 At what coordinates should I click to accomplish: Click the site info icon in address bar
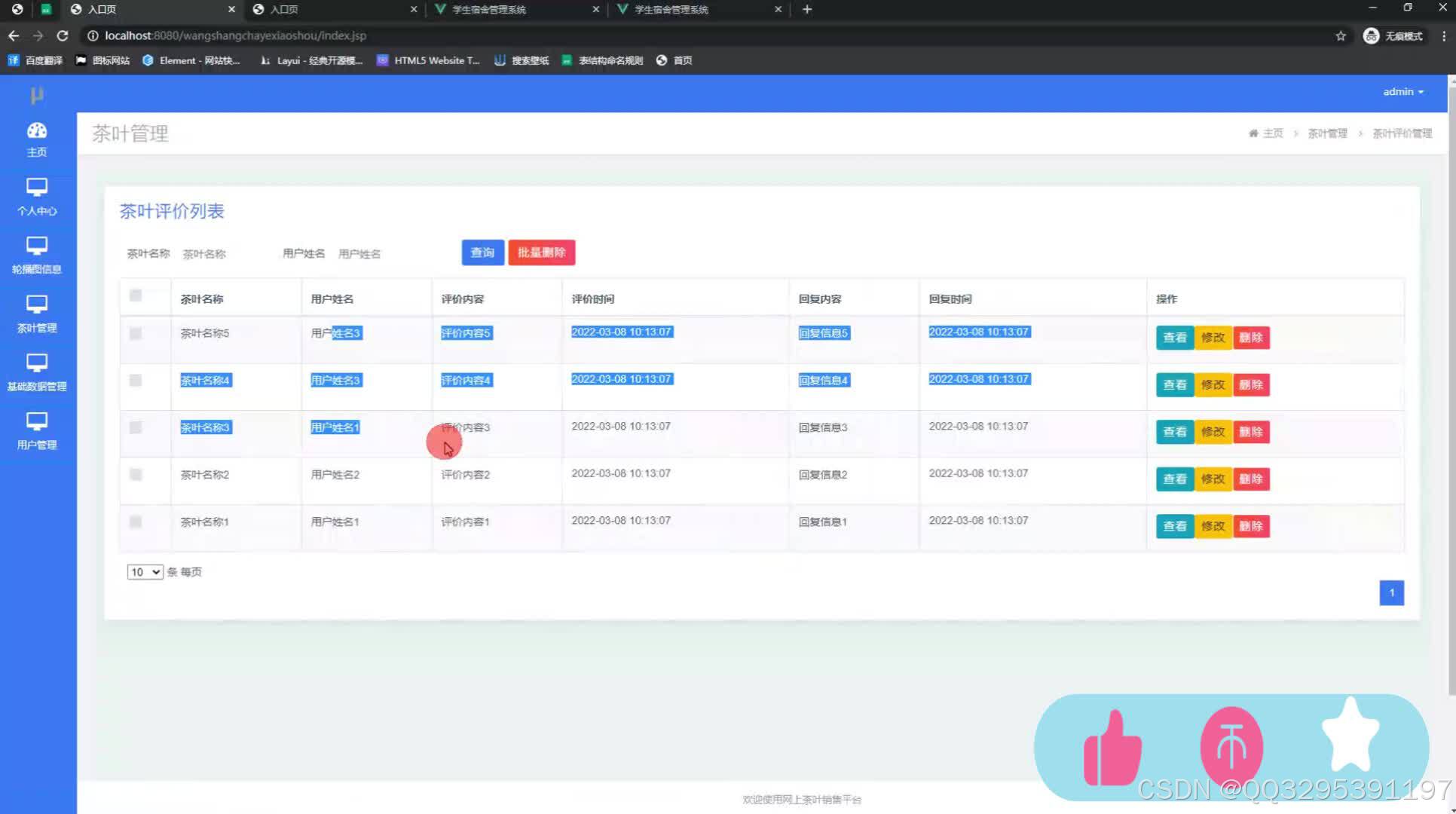[x=93, y=35]
